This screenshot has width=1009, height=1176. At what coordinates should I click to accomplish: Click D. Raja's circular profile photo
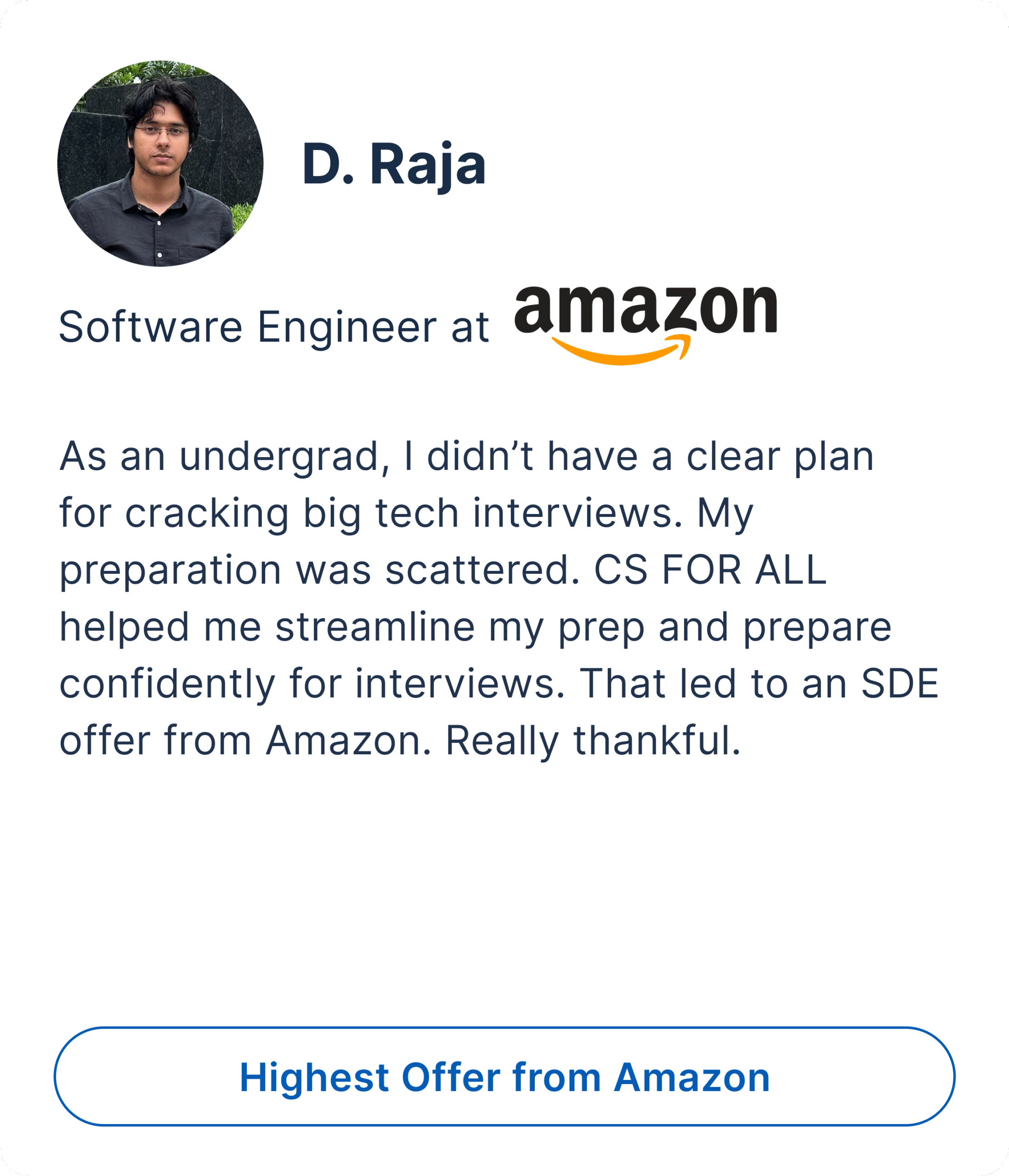160,164
